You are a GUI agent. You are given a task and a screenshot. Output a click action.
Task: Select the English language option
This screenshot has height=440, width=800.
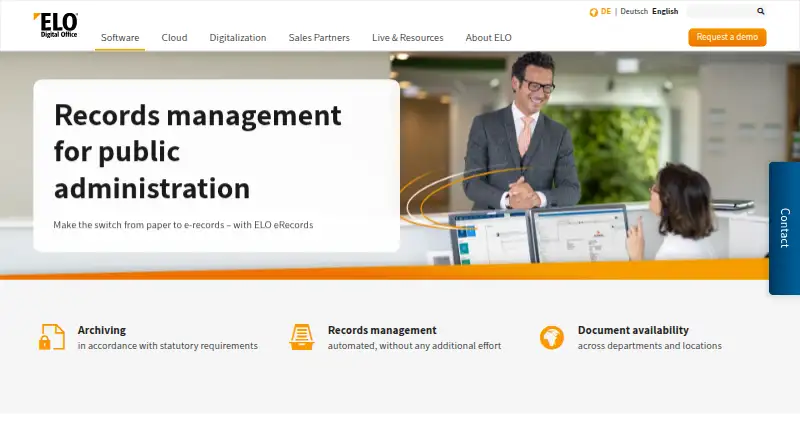665,11
